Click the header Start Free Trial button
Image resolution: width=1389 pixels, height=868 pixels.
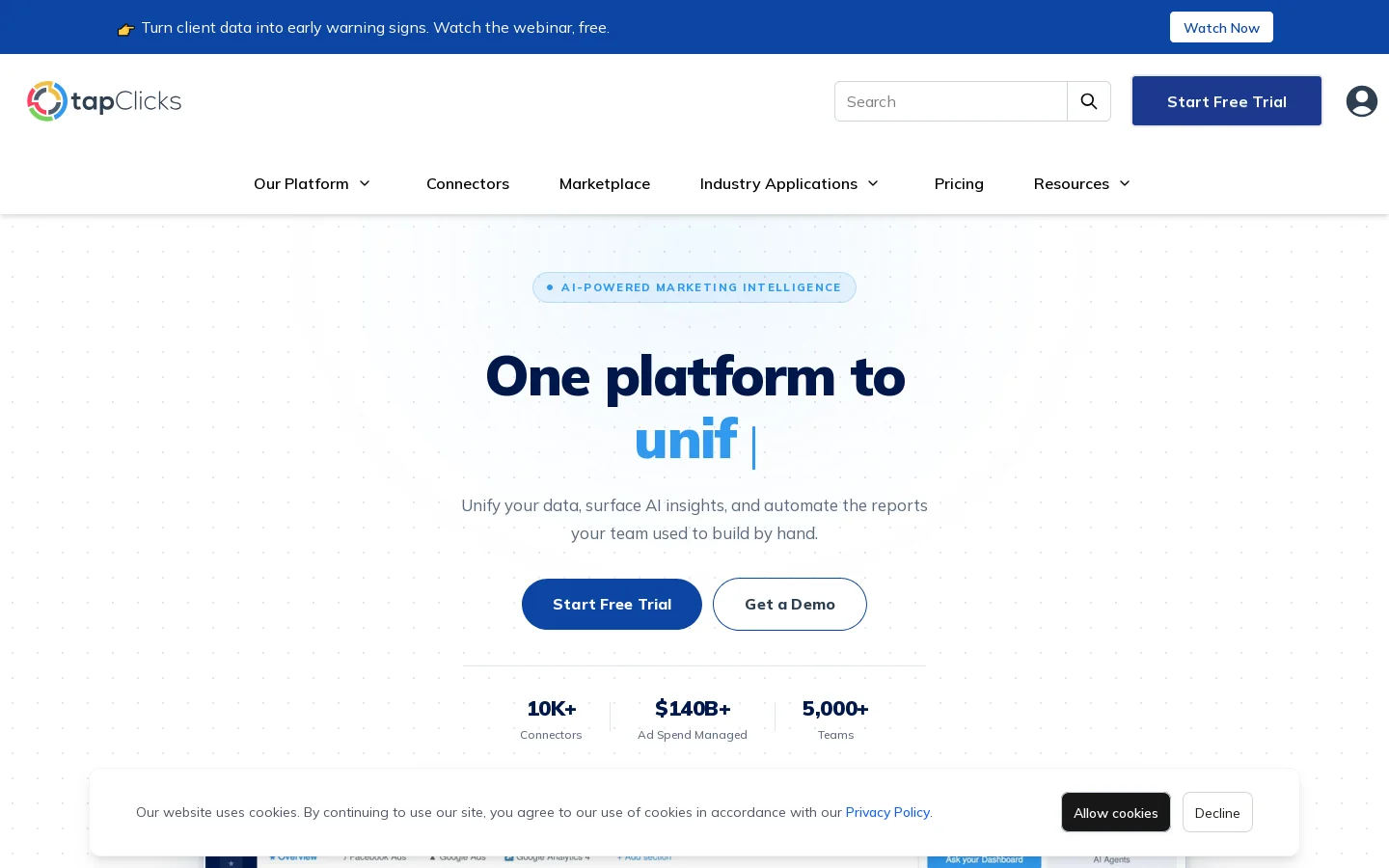1227,101
